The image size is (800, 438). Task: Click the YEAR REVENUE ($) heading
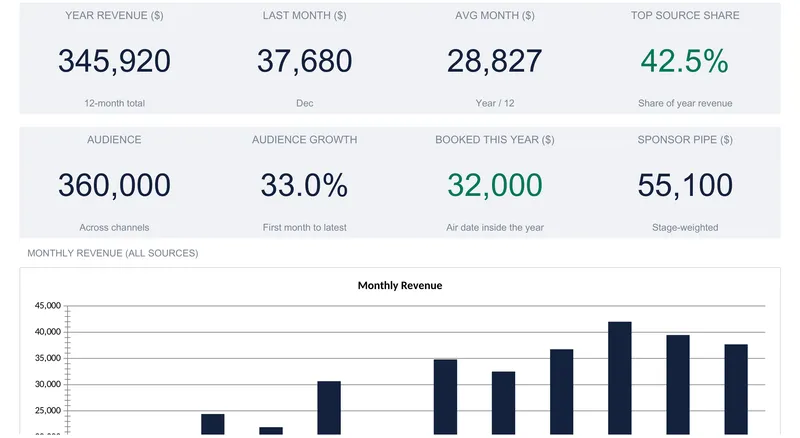click(x=114, y=15)
